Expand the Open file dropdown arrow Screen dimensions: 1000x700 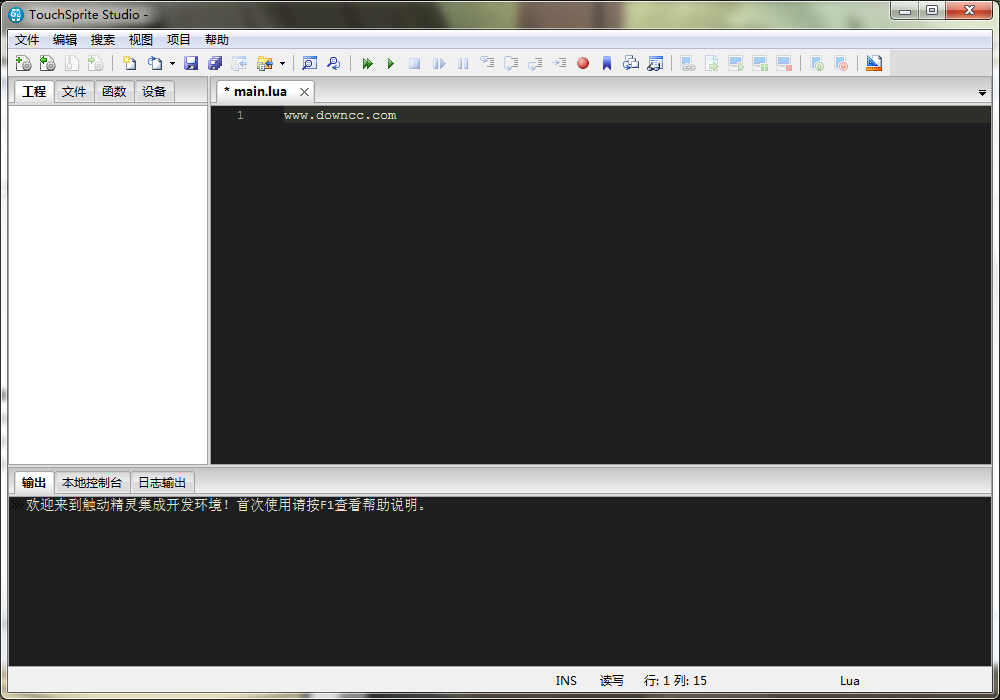click(172, 63)
